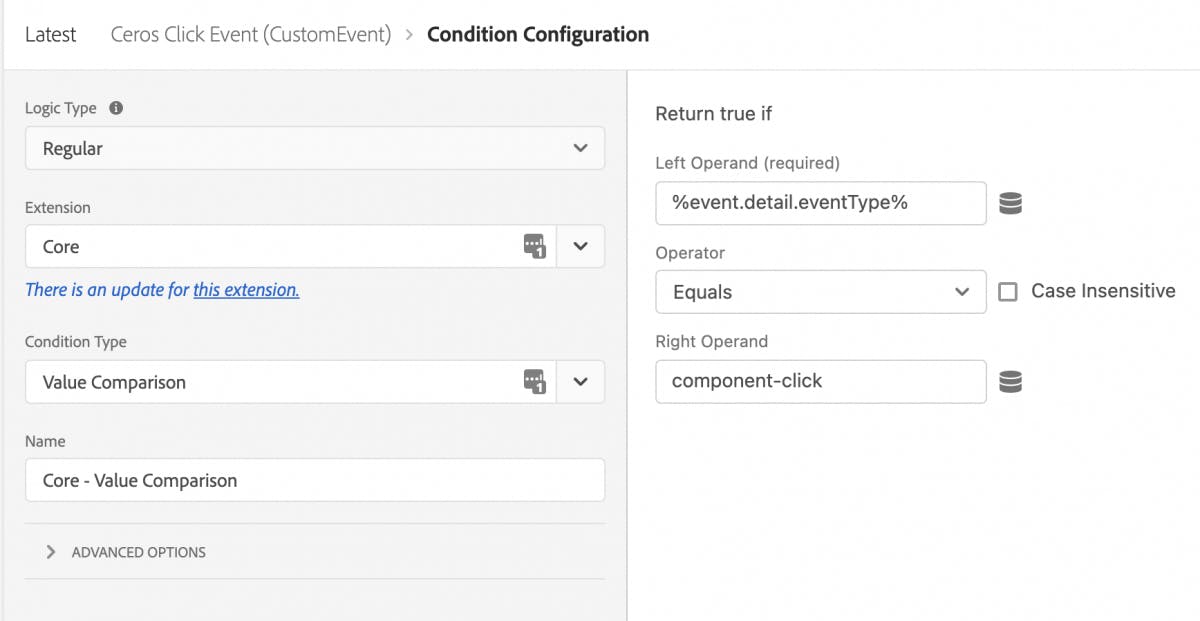Image resolution: width=1200 pixels, height=621 pixels.
Task: Click the Left Operand text field
Action: 820,203
